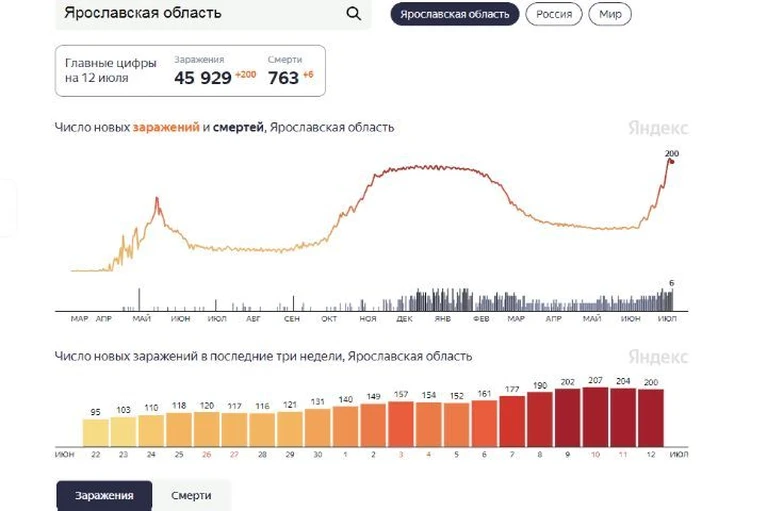Click the red endpoint dot labeled 200
Screen dimensions: 767x511
[x=672, y=162]
